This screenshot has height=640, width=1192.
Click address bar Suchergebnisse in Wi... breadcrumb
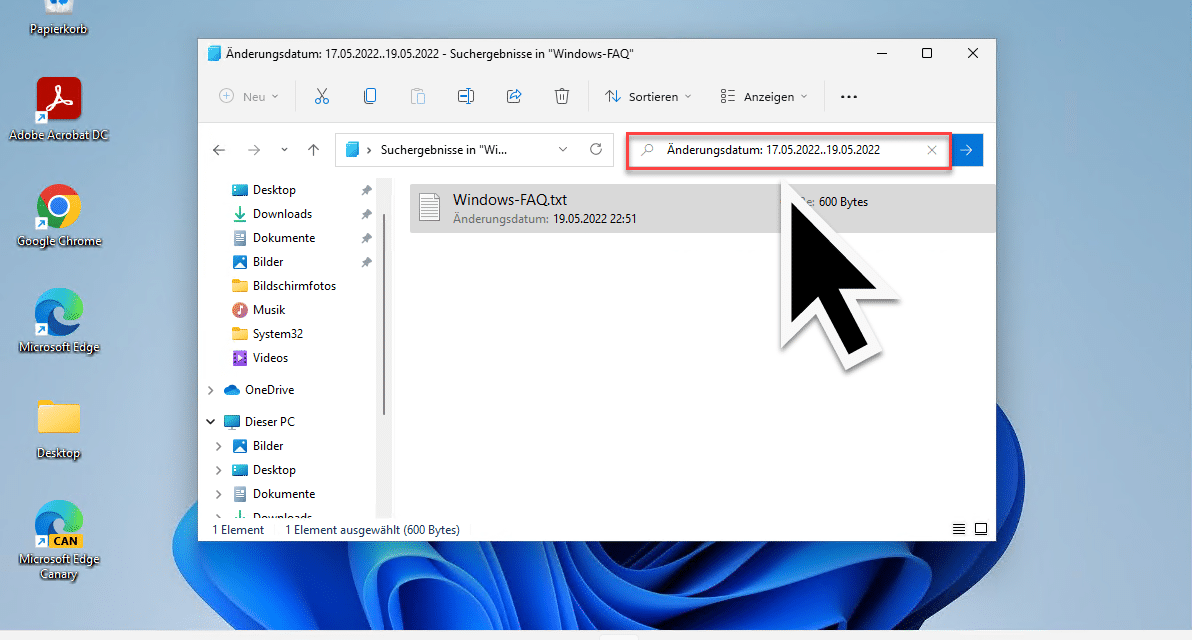pyautogui.click(x=444, y=150)
